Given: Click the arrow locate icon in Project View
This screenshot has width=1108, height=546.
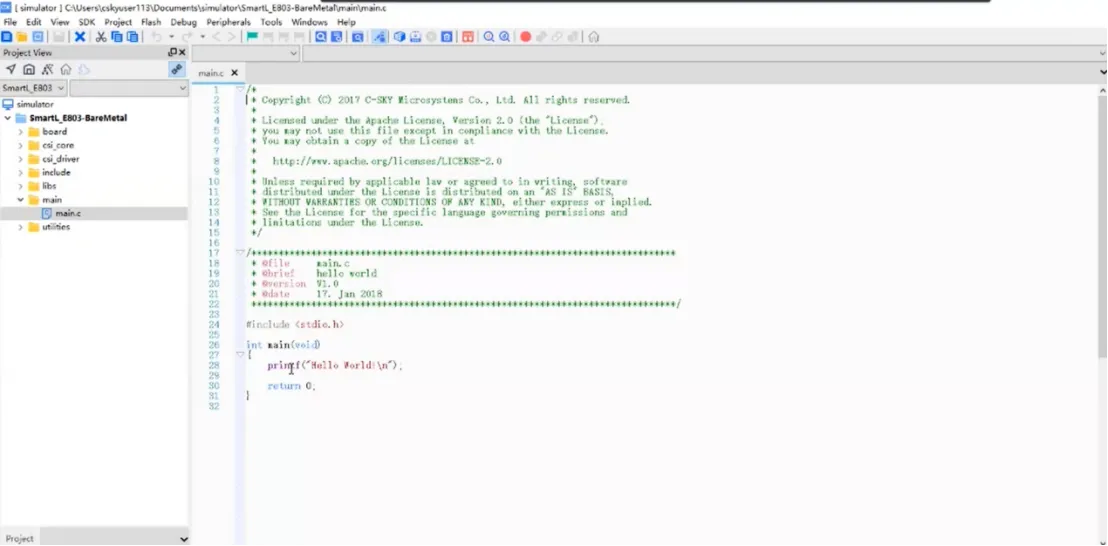Looking at the screenshot, I should [x=11, y=69].
